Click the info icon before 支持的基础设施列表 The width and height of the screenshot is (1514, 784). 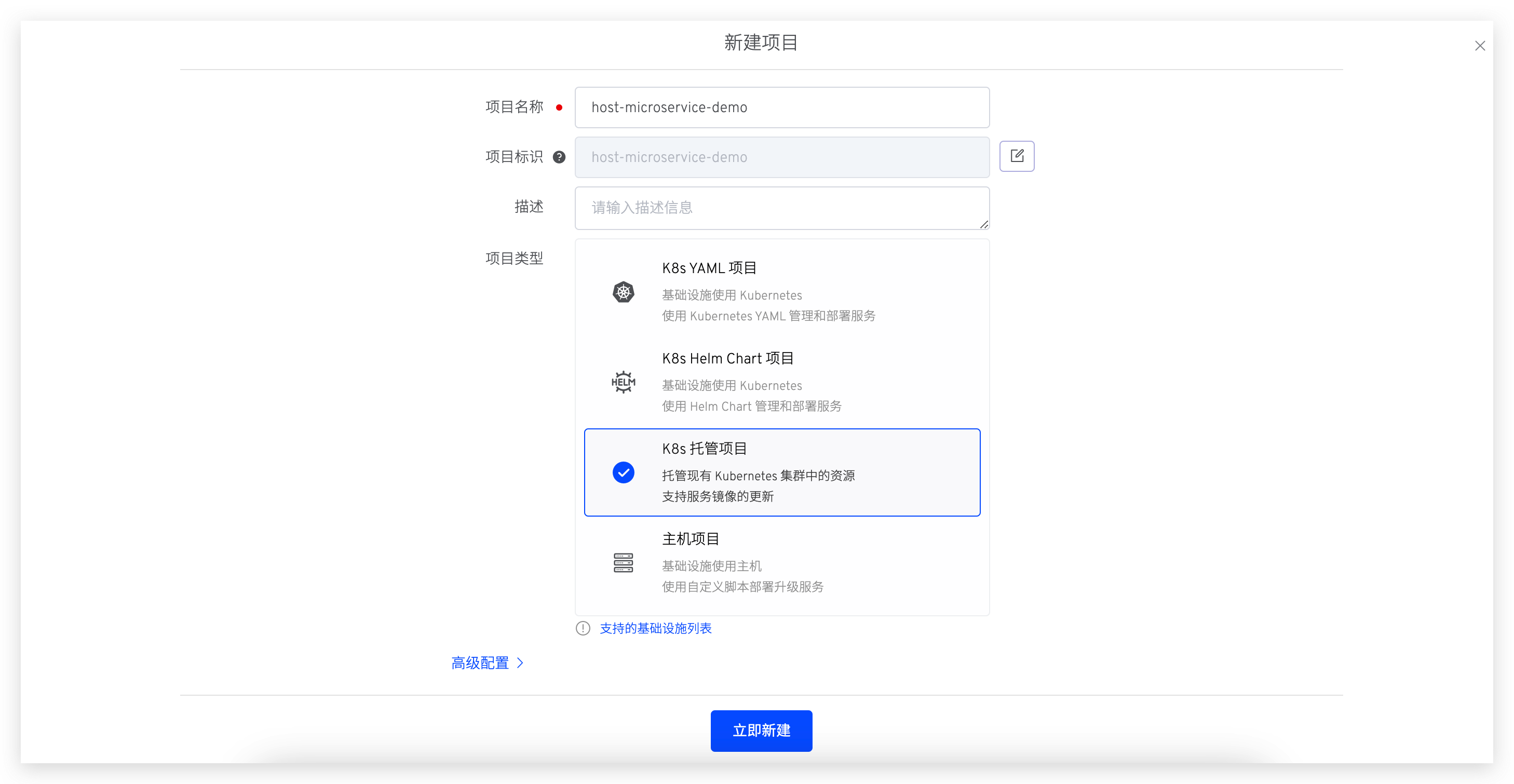[583, 628]
